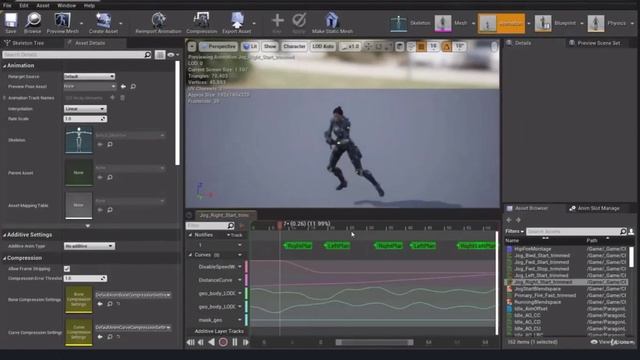This screenshot has width=640, height=360.
Task: Open the Window menu
Action: (x=66, y=5)
